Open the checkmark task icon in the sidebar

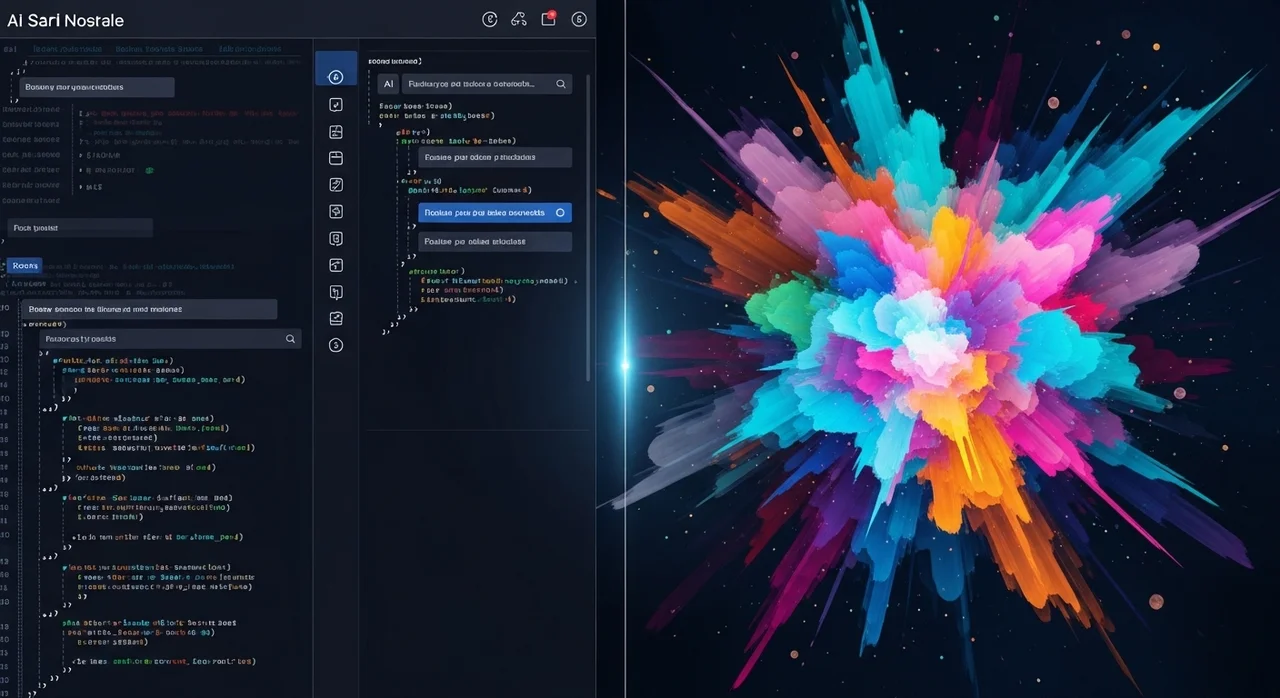[x=336, y=105]
